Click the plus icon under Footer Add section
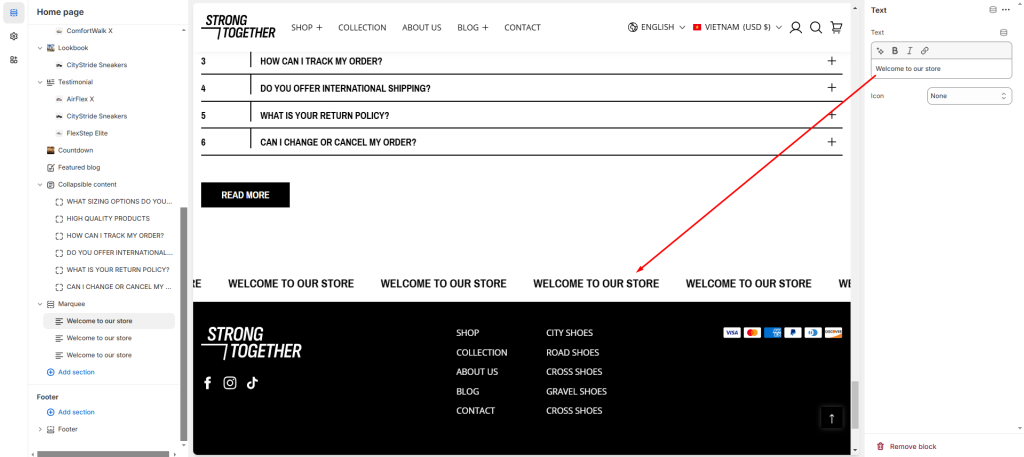The image size is (1024, 457). coord(50,412)
